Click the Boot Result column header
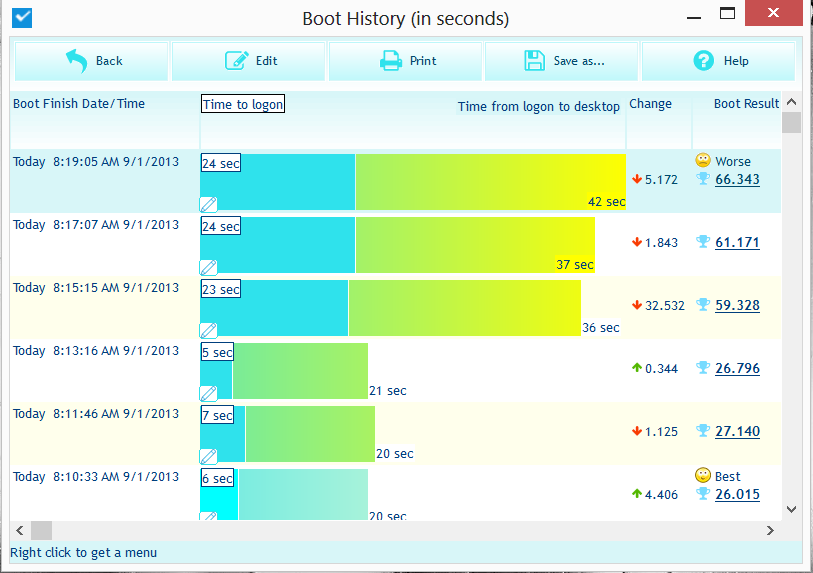Viewport: 813px width, 573px height. pyautogui.click(x=745, y=104)
